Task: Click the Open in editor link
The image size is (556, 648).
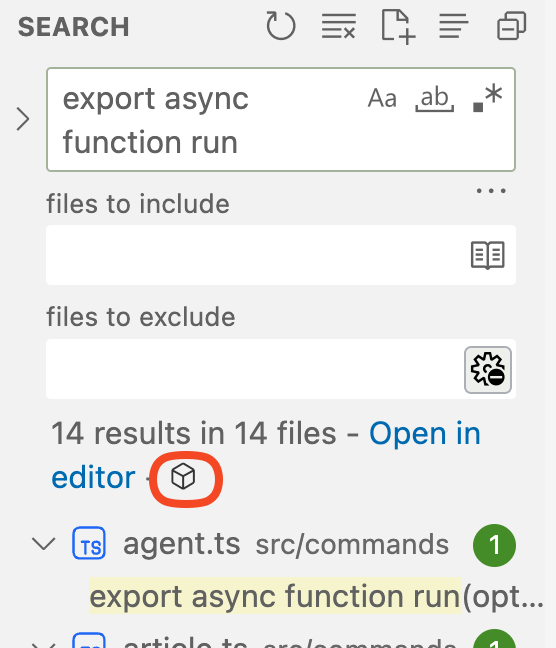Action: (266, 455)
